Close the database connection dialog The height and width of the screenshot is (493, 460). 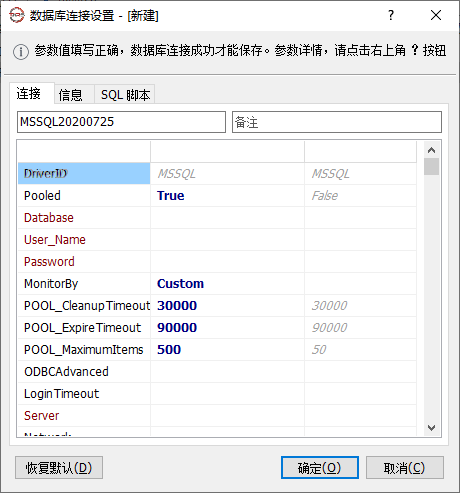pyautogui.click(x=436, y=15)
